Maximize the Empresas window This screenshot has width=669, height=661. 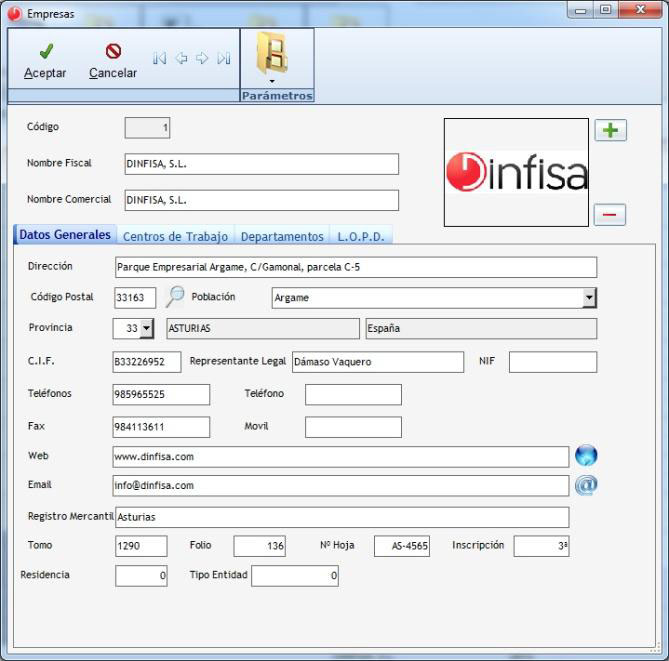click(605, 10)
